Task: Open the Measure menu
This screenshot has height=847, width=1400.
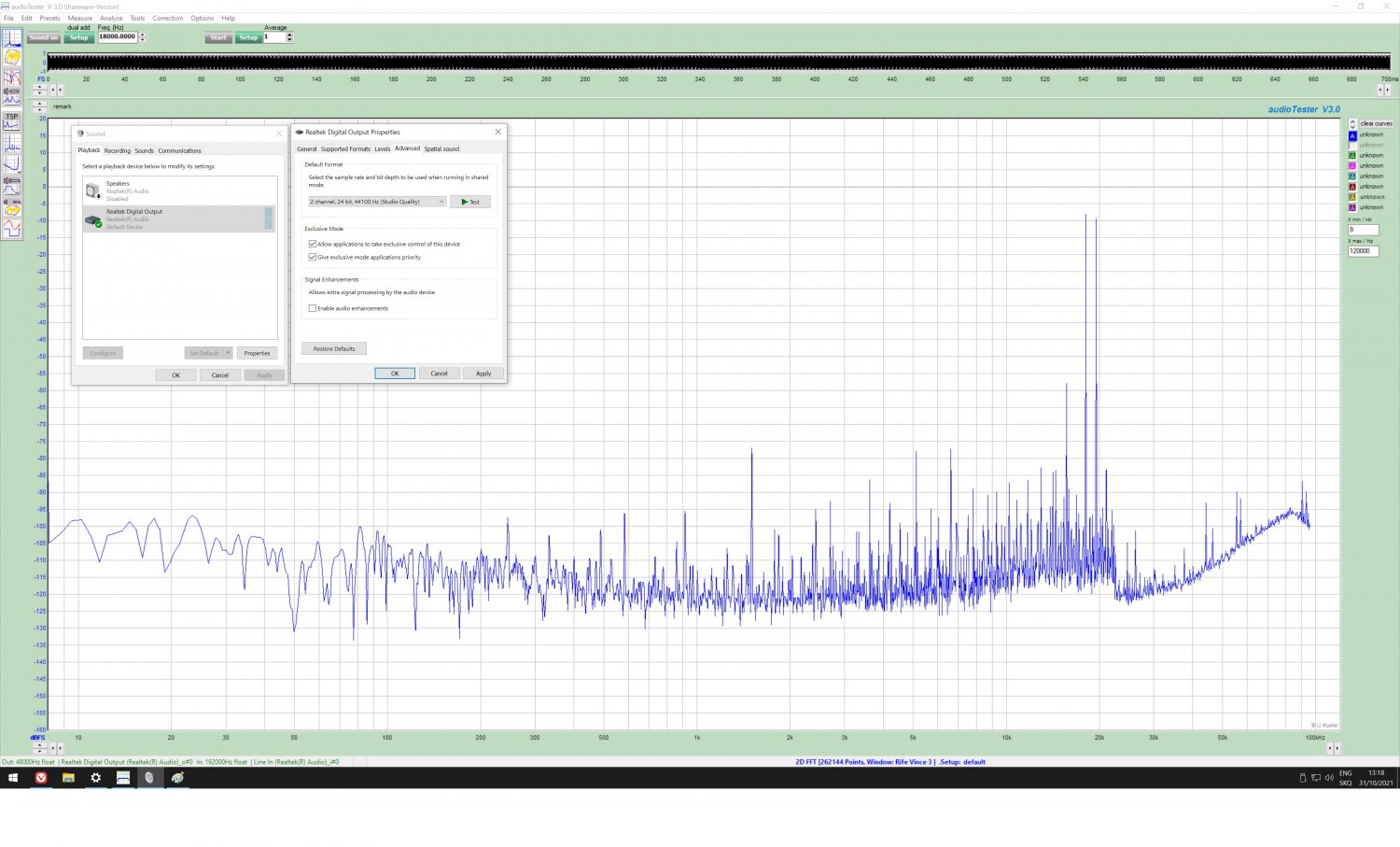Action: click(79, 18)
